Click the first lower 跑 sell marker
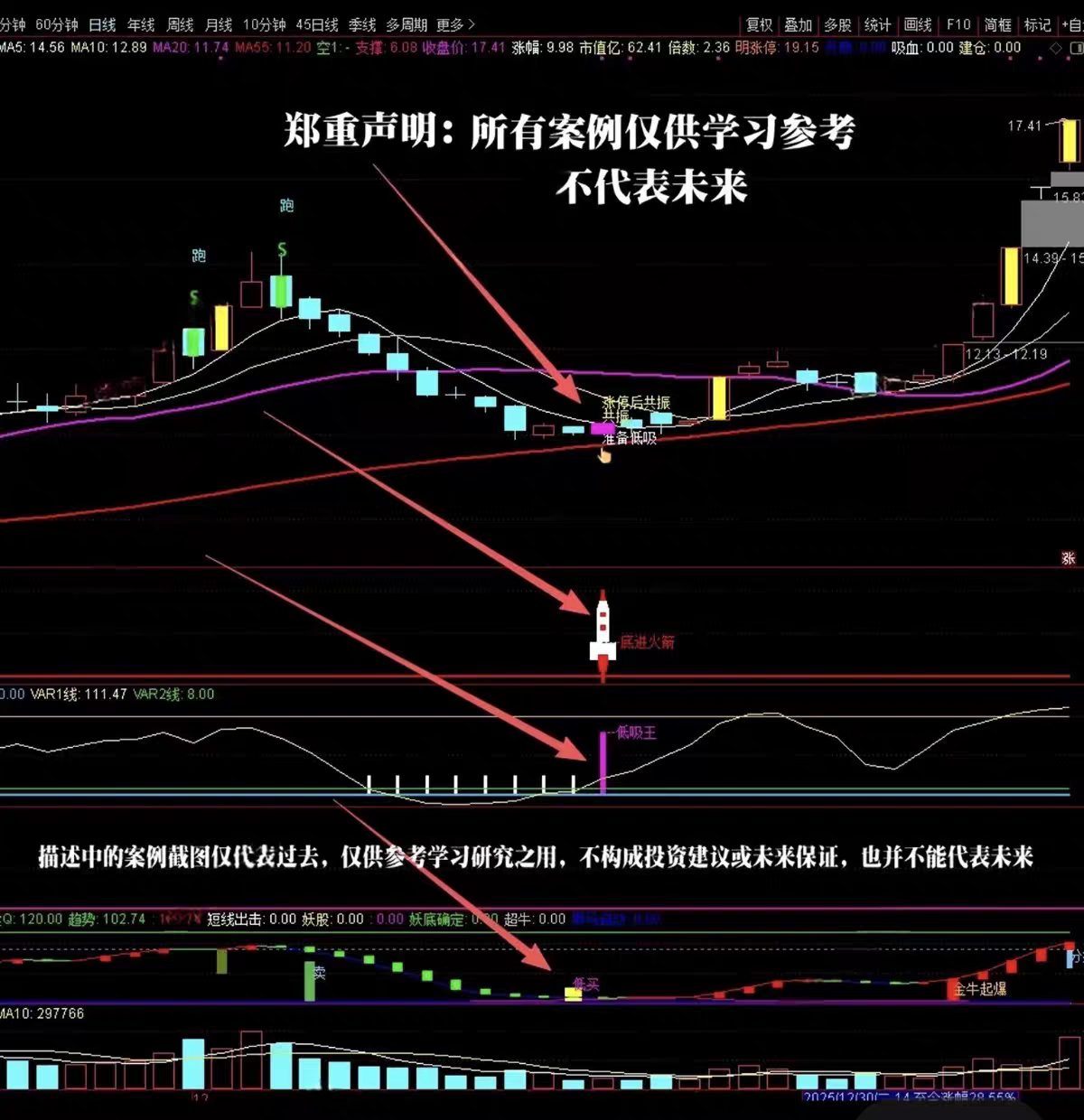The width and height of the screenshot is (1084, 1120). (199, 256)
